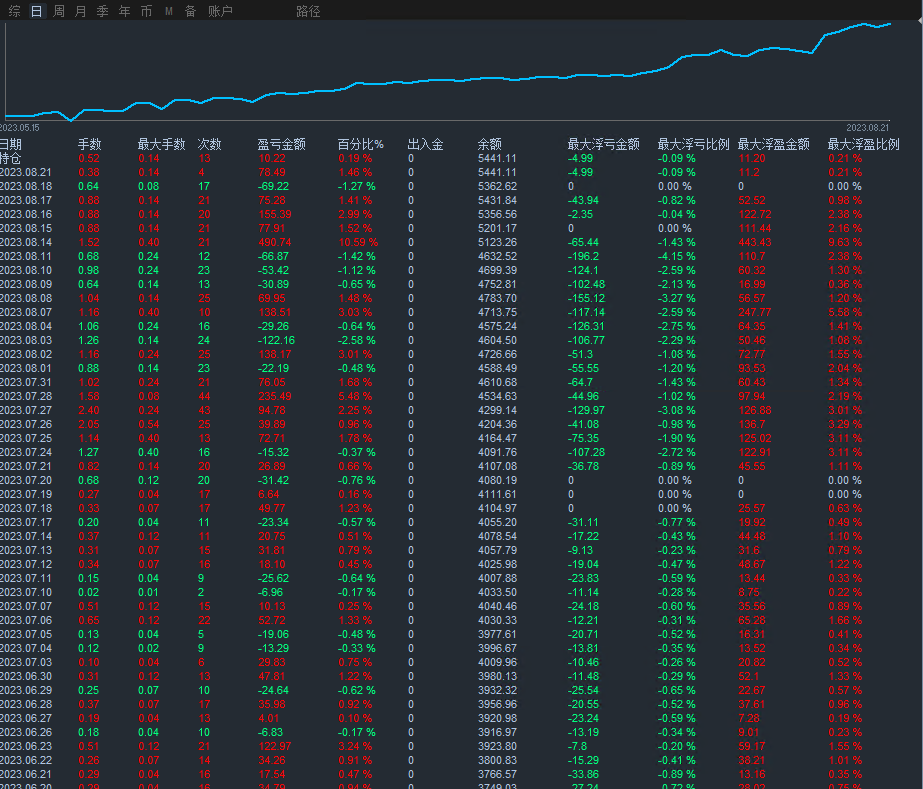This screenshot has width=923, height=789.
Task: Select the 2023.08.14 date row
Action: click(26, 242)
